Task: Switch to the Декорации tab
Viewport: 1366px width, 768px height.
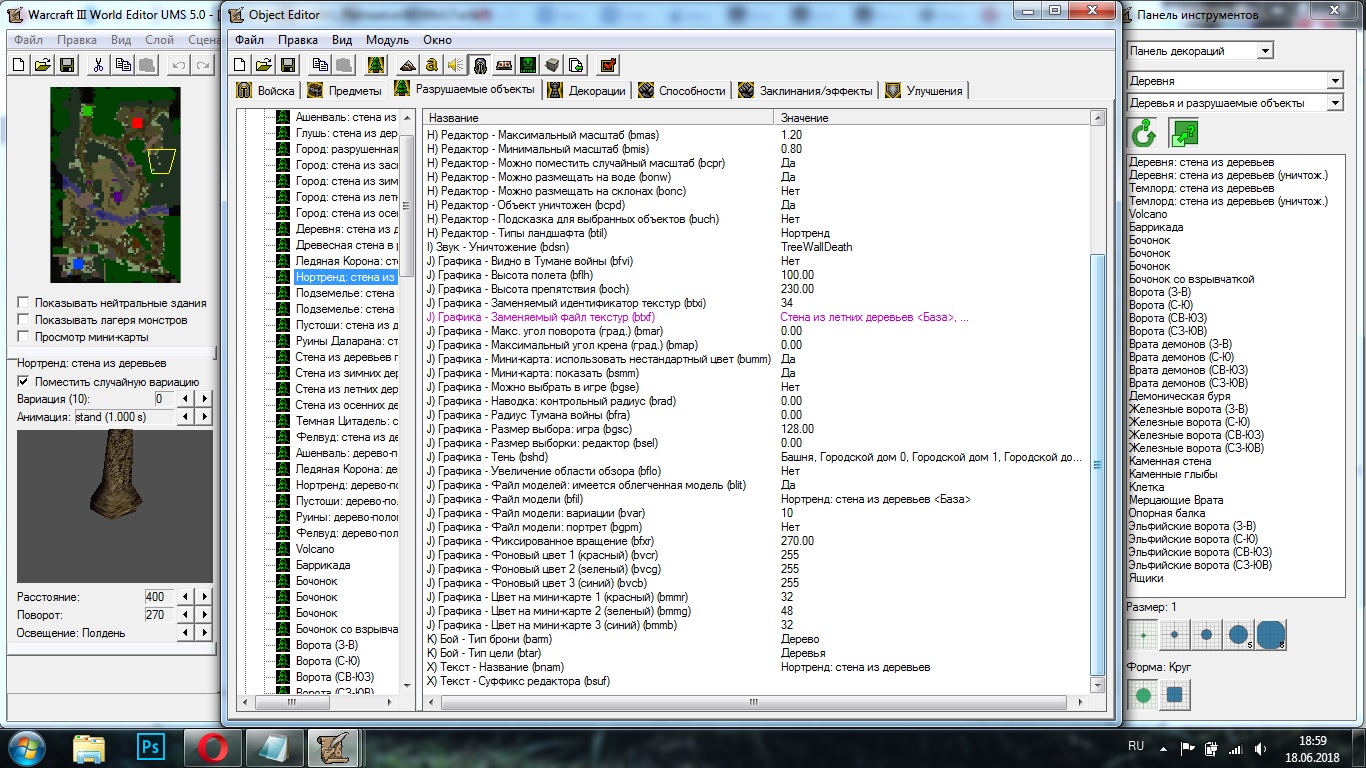Action: [x=588, y=91]
